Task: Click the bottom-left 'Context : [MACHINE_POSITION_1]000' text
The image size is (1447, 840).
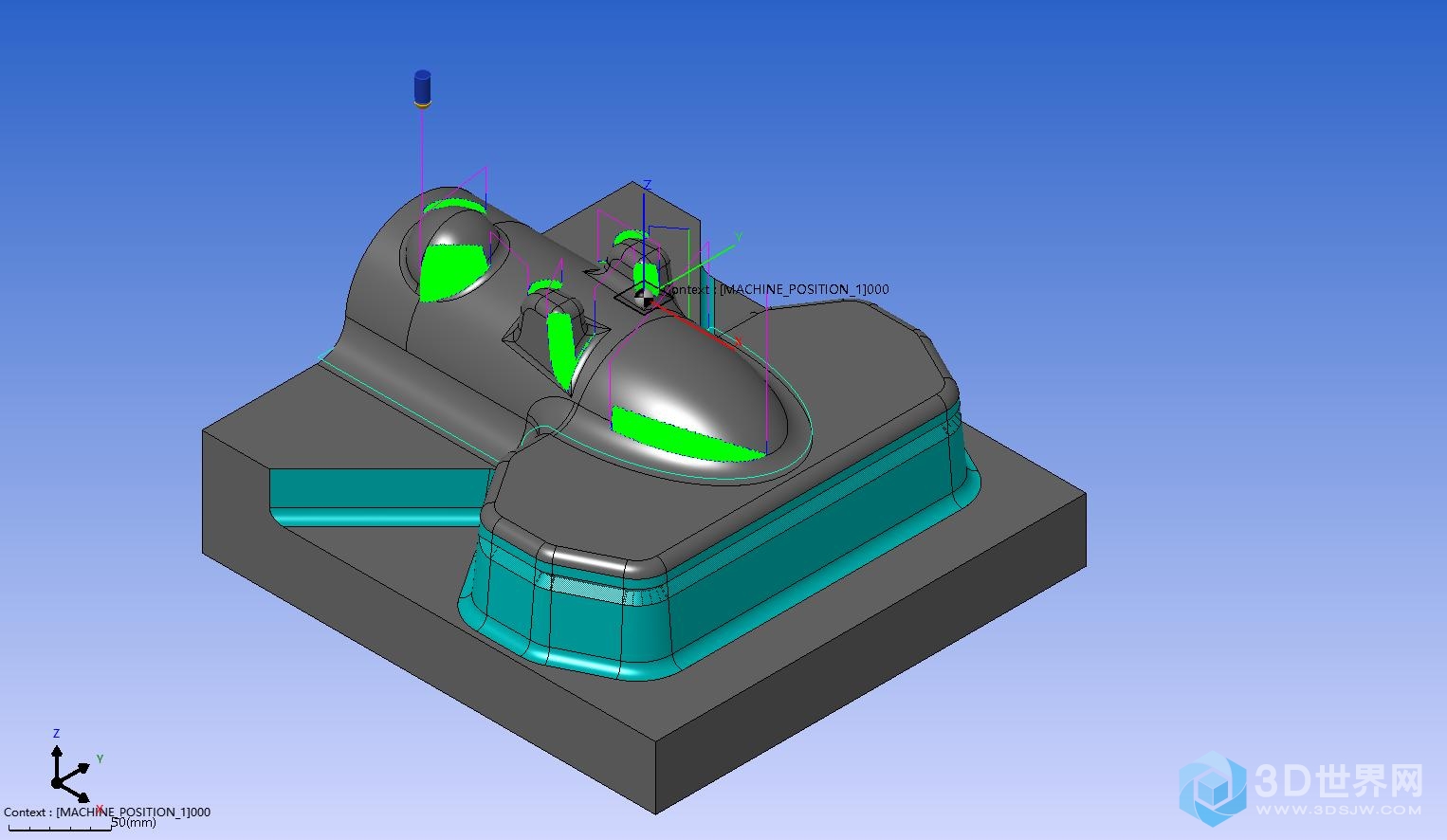Action: tap(107, 813)
